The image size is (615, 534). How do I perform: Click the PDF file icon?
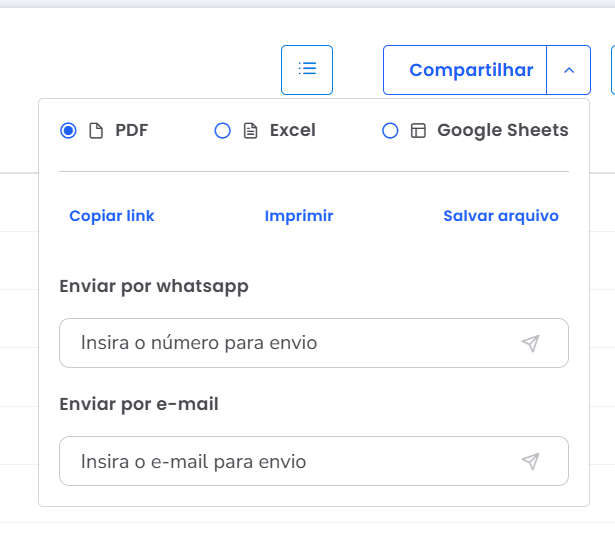click(x=96, y=131)
